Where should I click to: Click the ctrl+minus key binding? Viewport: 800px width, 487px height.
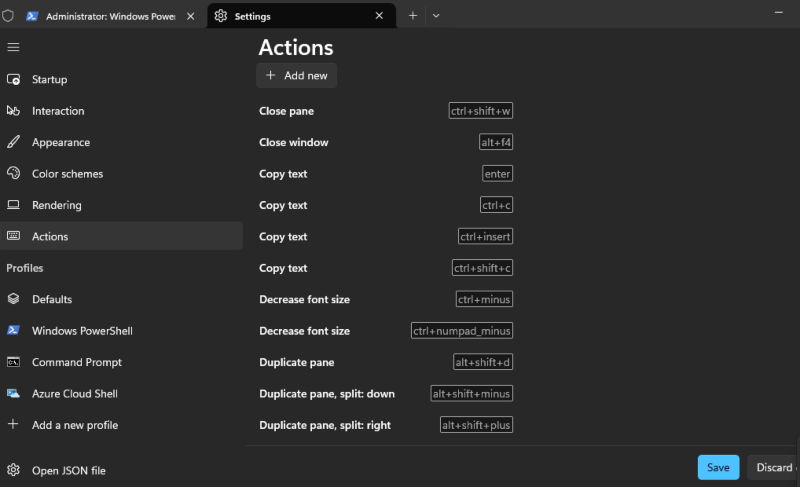(x=484, y=299)
